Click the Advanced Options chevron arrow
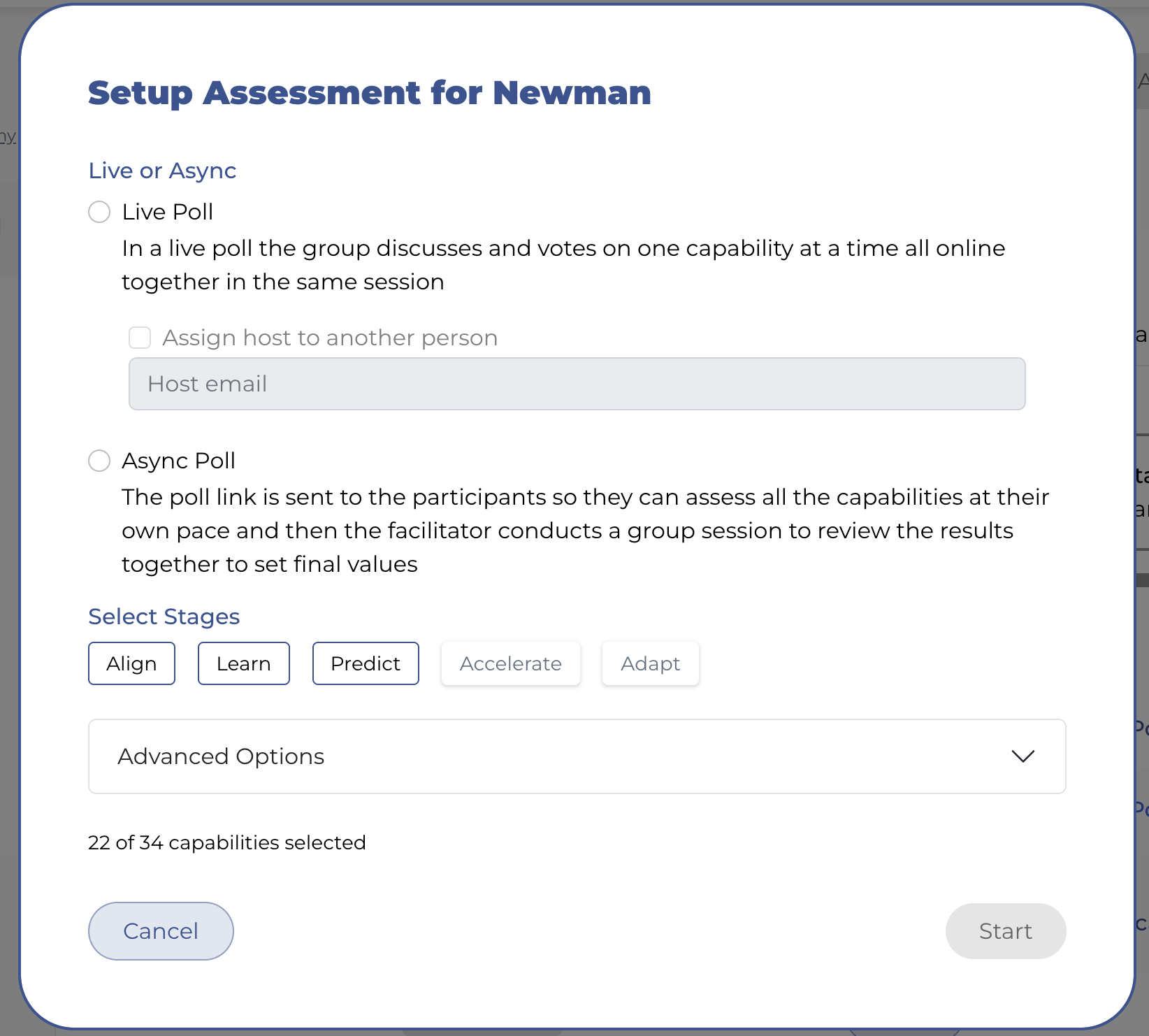Viewport: 1149px width, 1036px height. (1022, 756)
